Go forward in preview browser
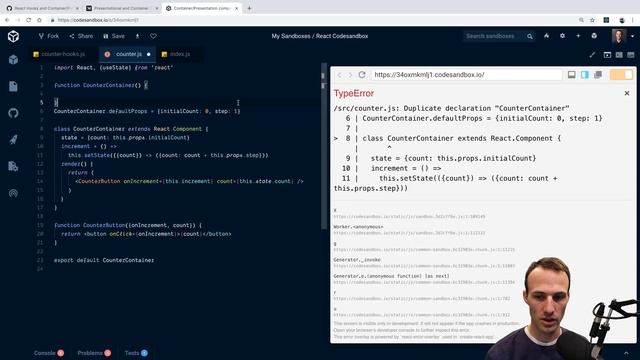The width and height of the screenshot is (640, 360). 350,75
